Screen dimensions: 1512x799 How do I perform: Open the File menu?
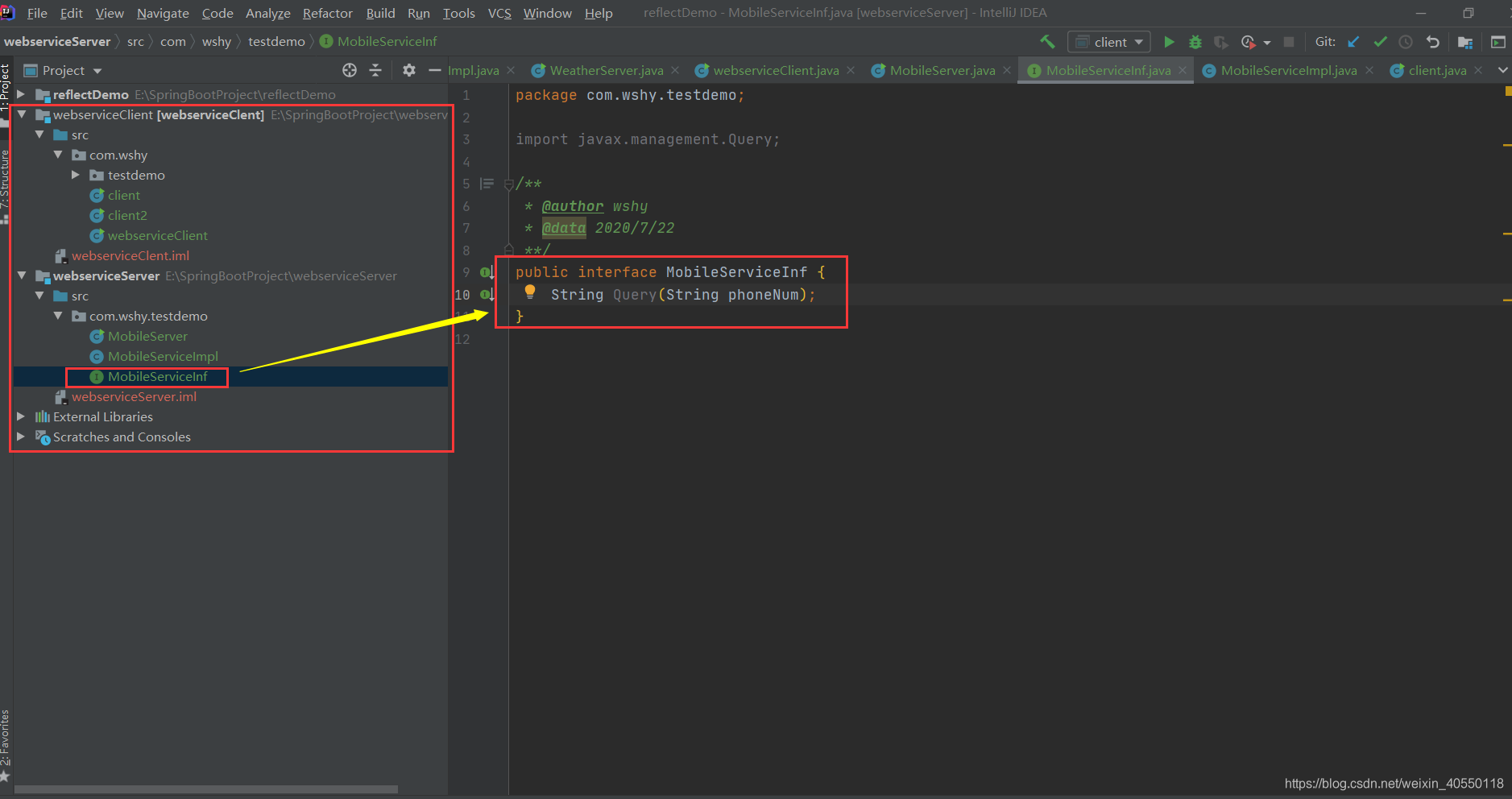coord(37,13)
